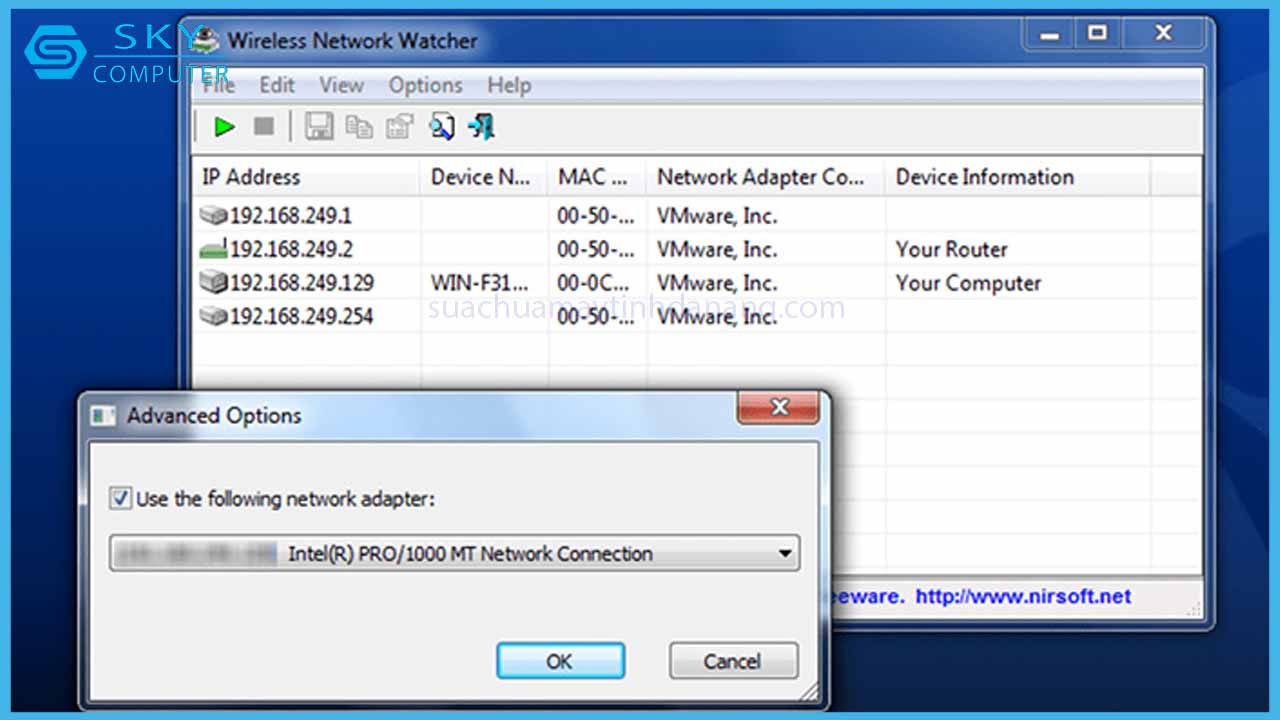Click the device icon beside 192.168.249.254
1280x720 pixels.
[213, 316]
